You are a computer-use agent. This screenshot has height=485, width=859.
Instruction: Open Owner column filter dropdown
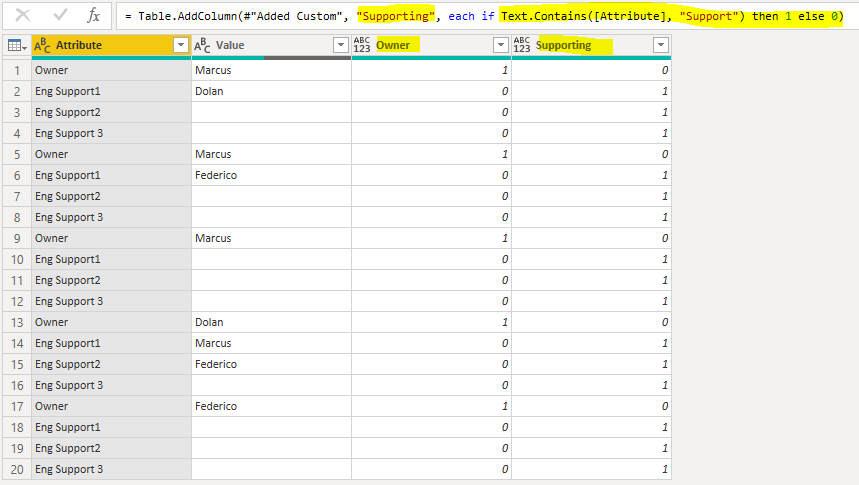coord(501,45)
